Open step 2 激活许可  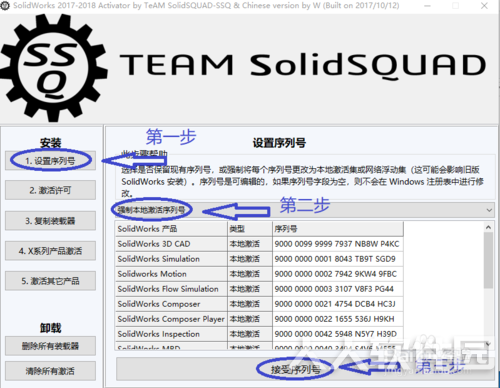[x=50, y=190]
